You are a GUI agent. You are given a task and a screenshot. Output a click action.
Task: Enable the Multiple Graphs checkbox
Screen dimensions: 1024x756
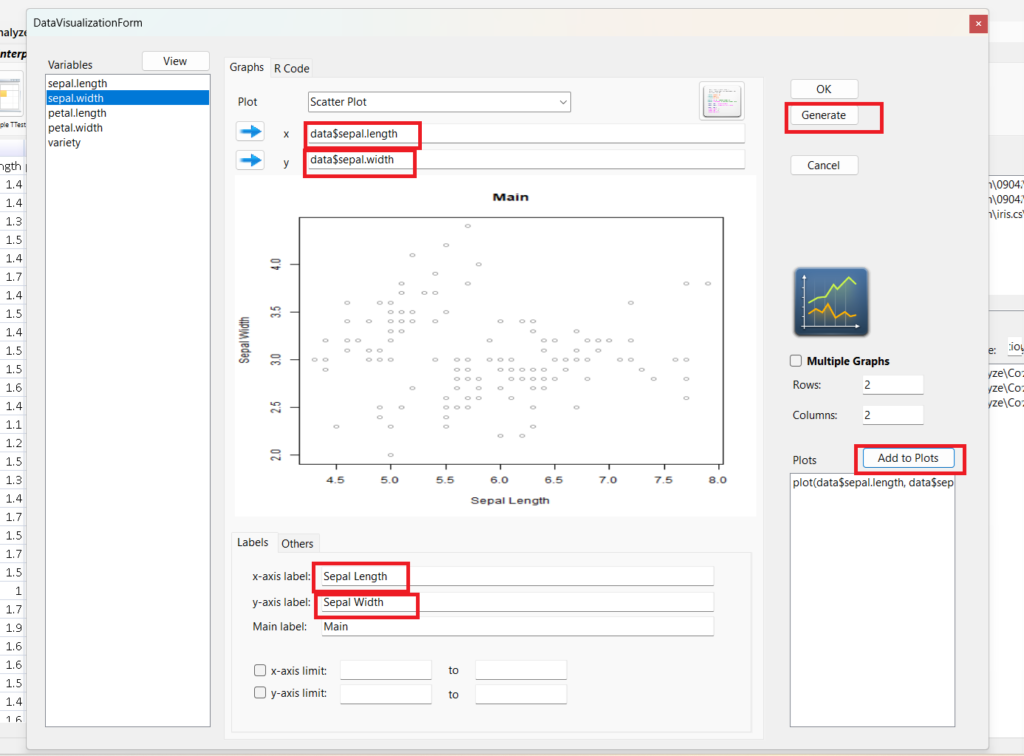tap(797, 361)
